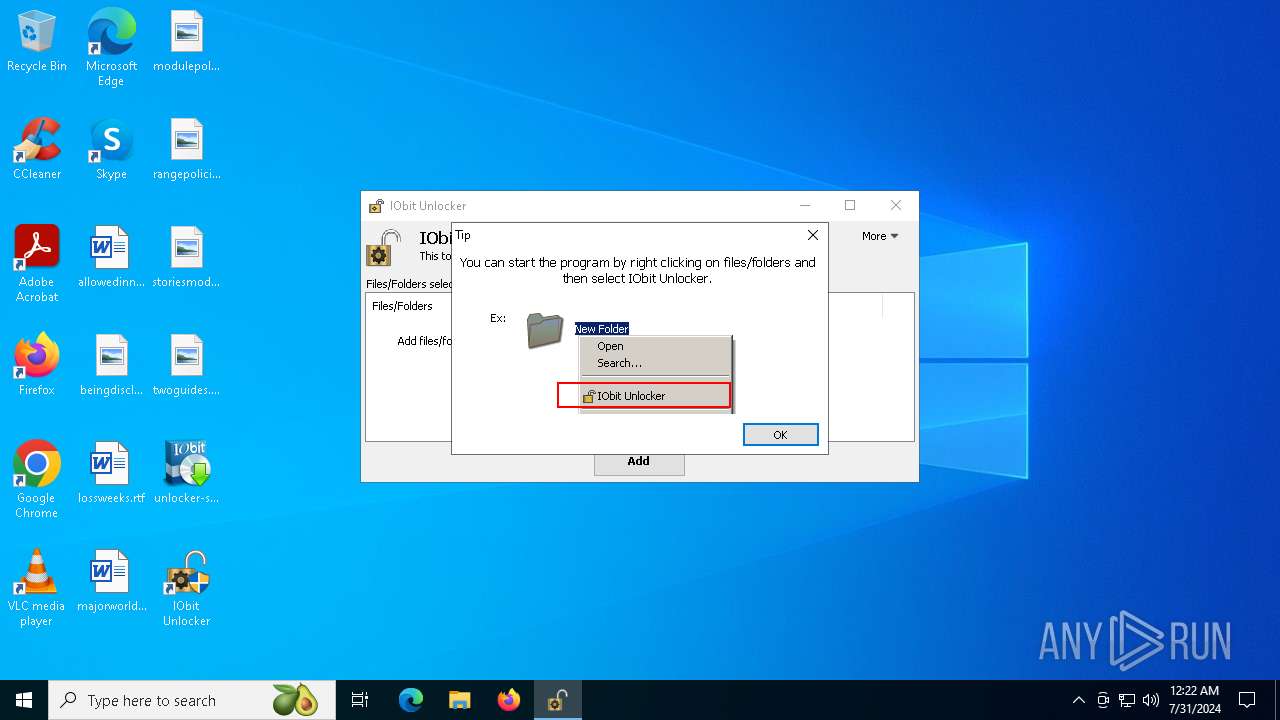Select IObit Unlocker taskbar button
The height and width of the screenshot is (720, 1280).
(557, 700)
